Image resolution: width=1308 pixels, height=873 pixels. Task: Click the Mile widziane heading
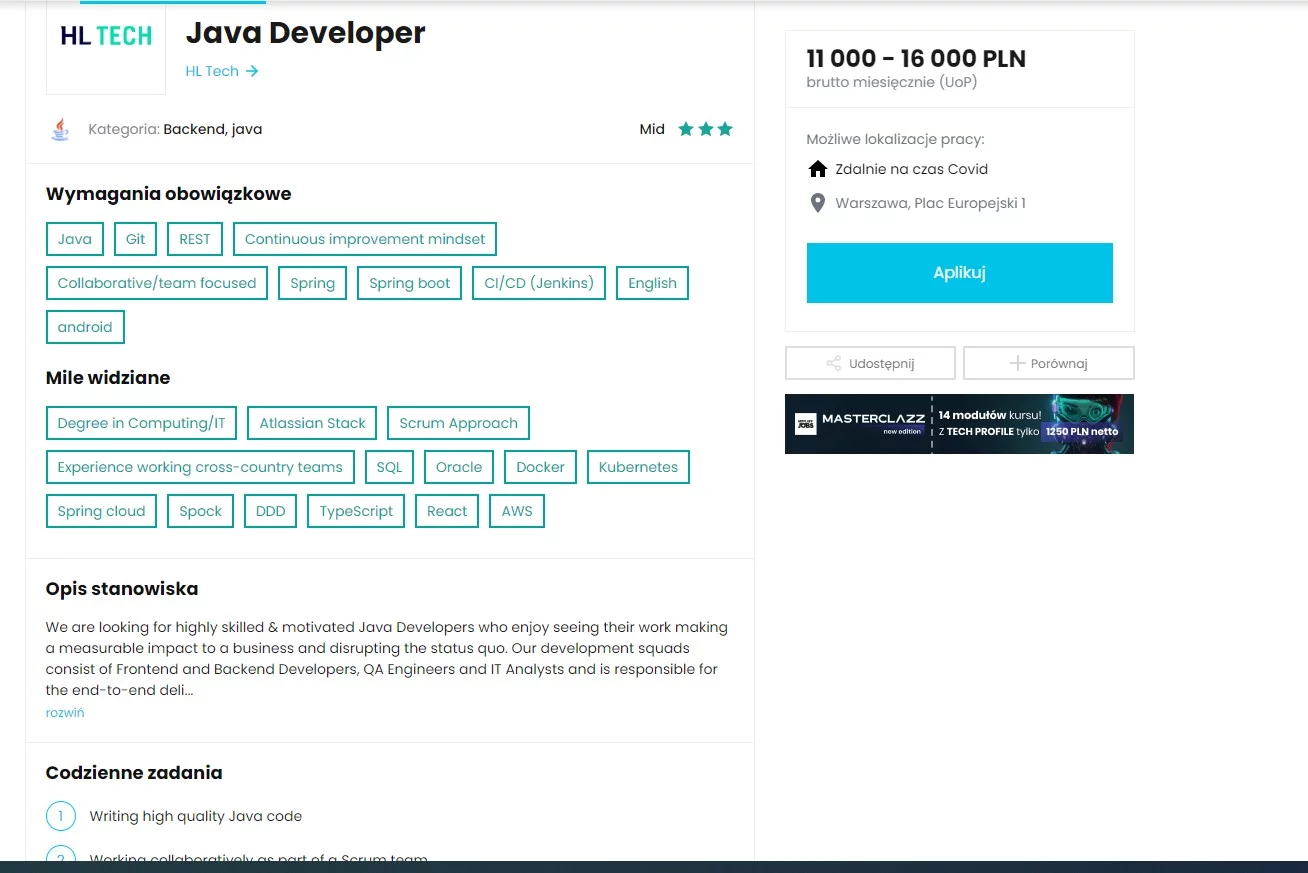[108, 378]
